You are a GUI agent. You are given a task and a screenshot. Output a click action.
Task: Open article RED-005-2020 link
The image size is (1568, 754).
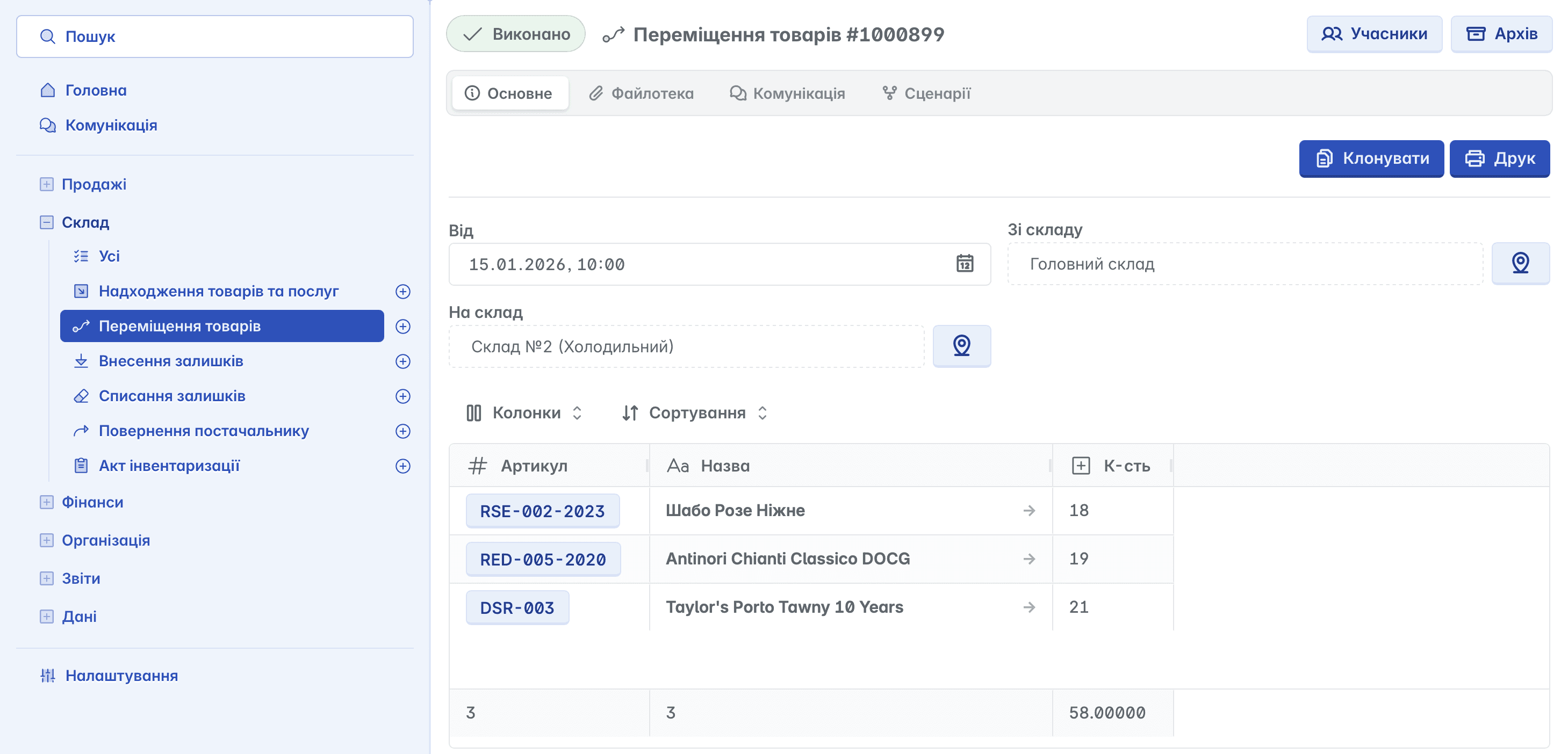(x=542, y=559)
